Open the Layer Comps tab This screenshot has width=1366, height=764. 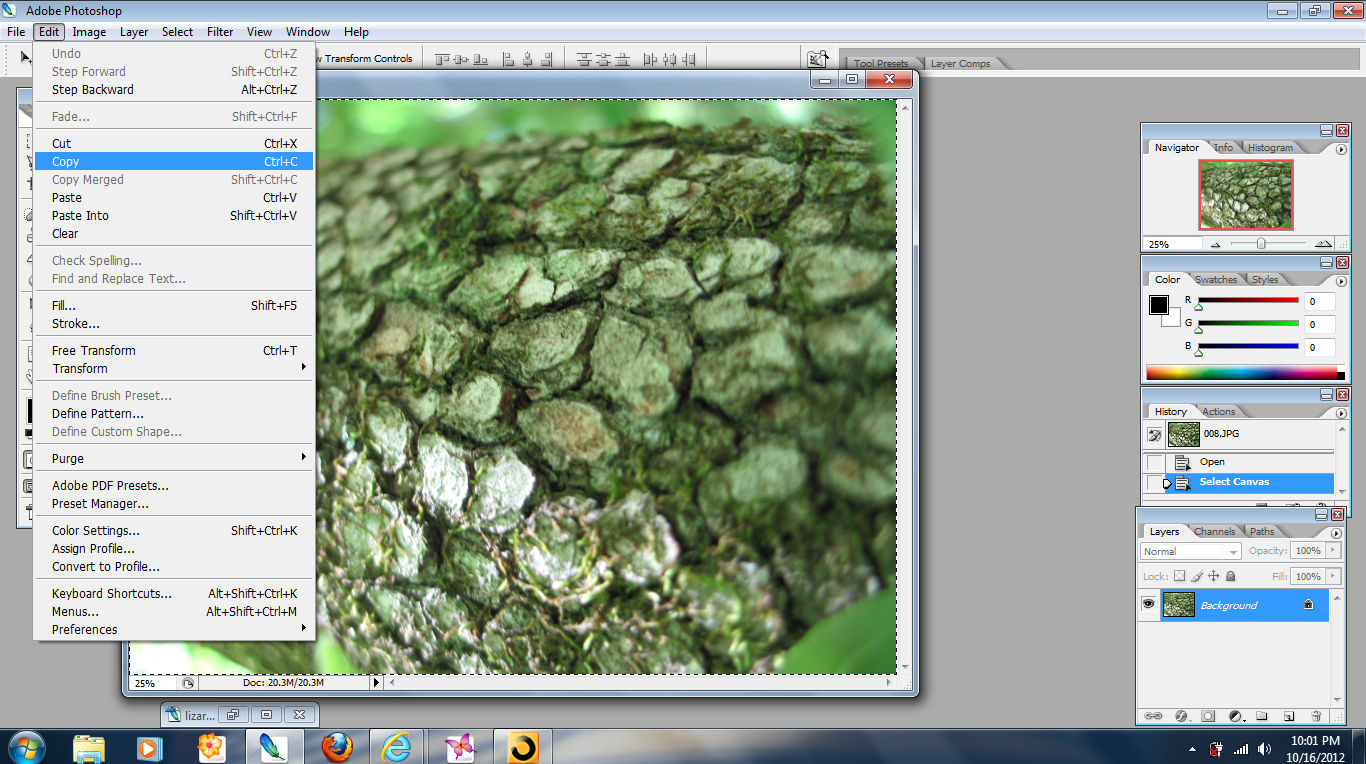pyautogui.click(x=960, y=63)
